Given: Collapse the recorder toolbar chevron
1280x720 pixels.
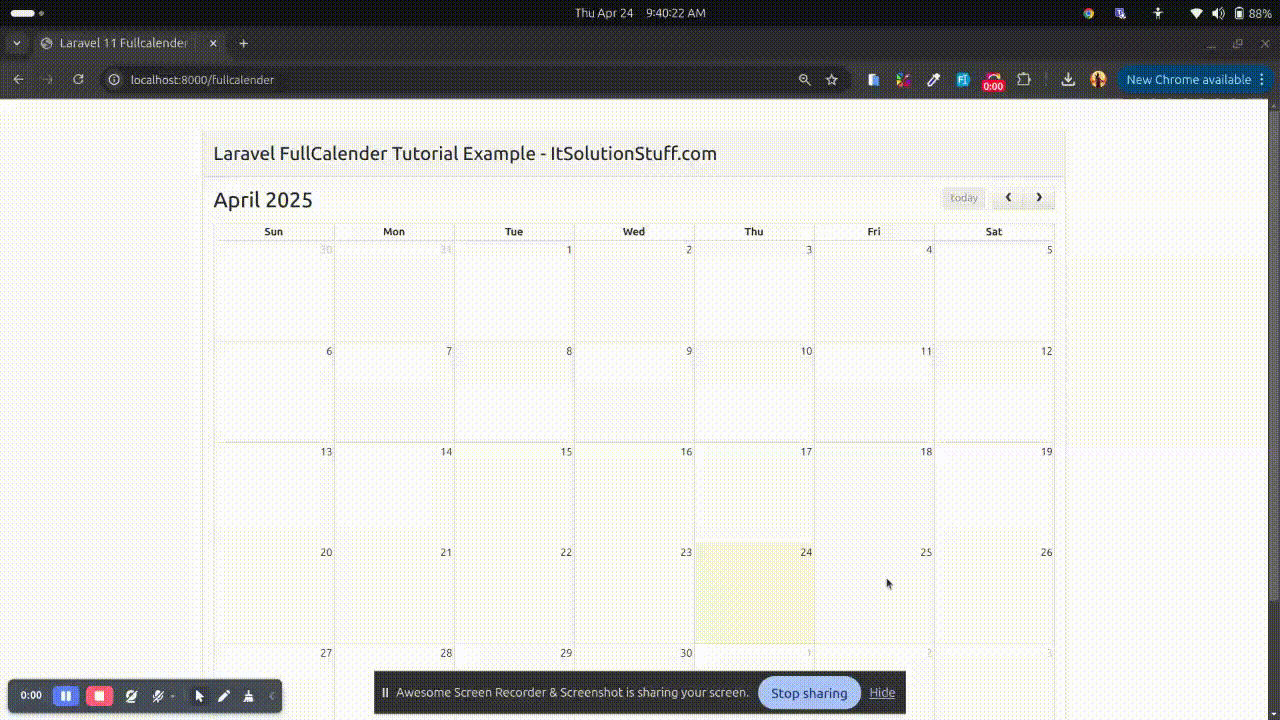Looking at the screenshot, I should [272, 696].
